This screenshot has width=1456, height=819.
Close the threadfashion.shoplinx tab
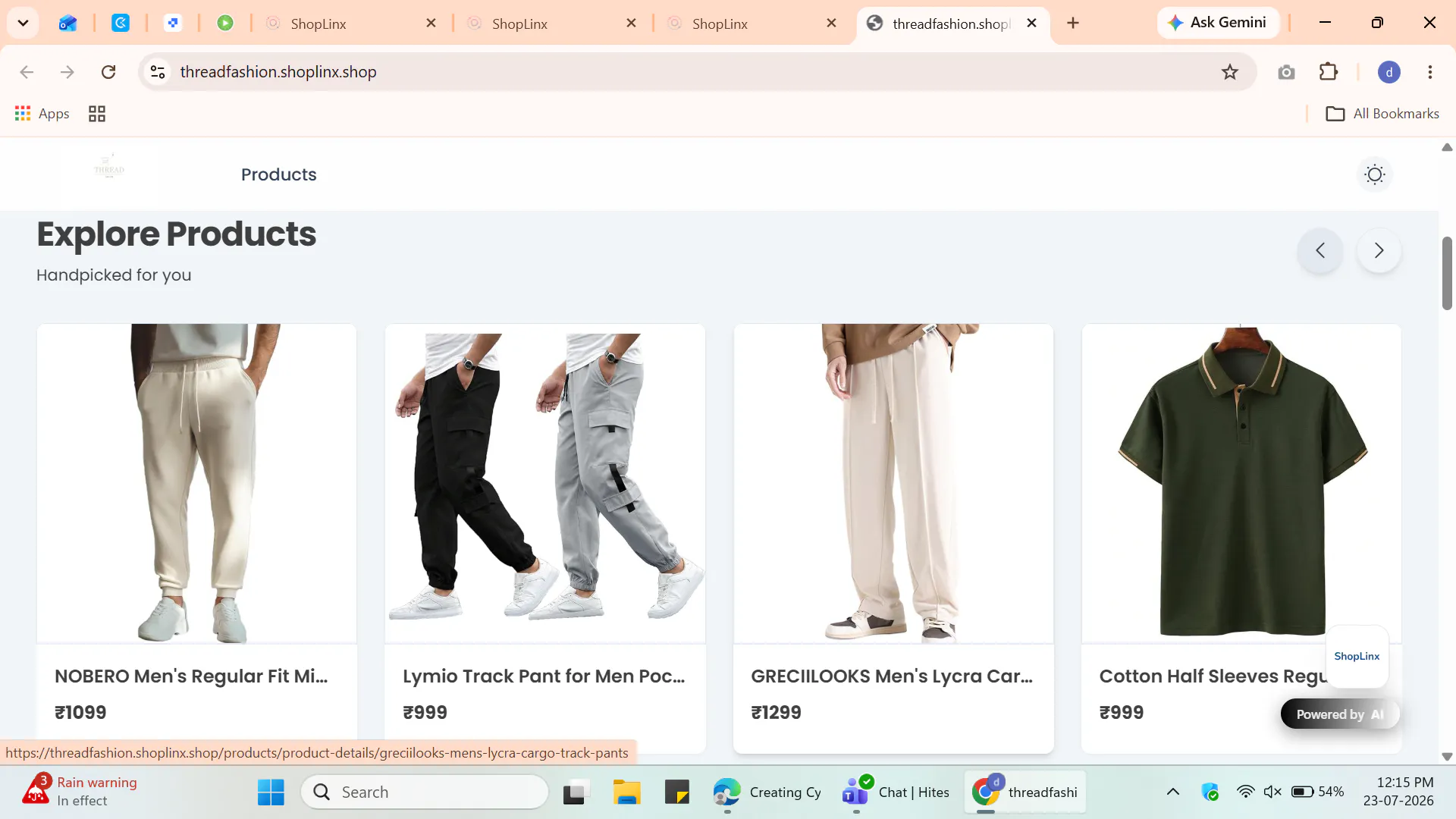click(1031, 23)
